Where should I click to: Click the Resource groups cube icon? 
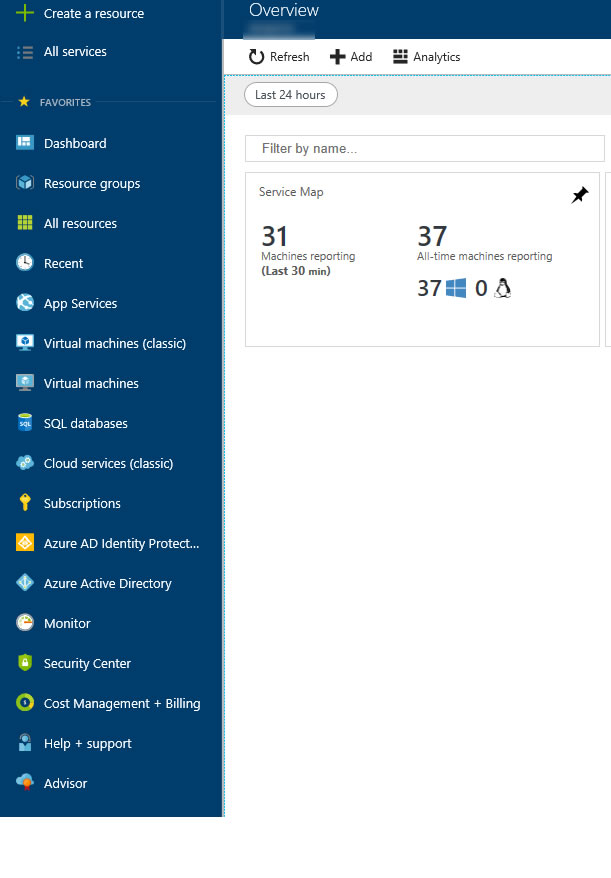tap(25, 184)
